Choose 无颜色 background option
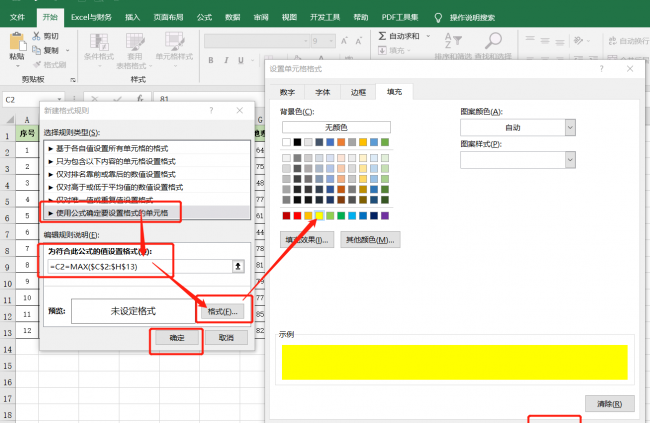Viewport: 650px width, 423px height. click(x=336, y=127)
